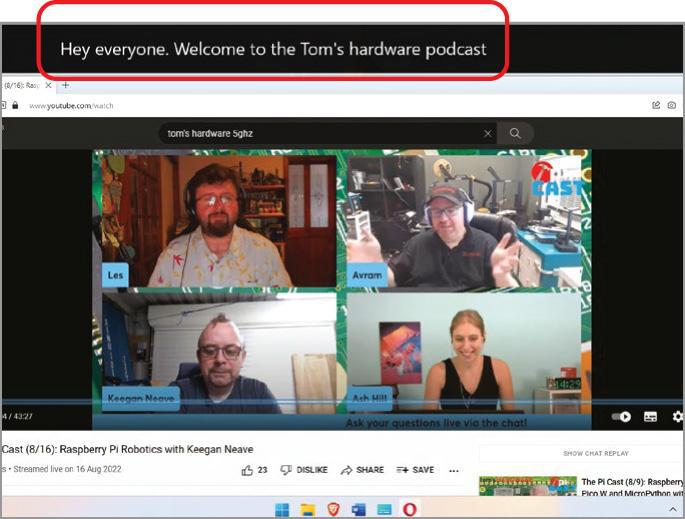Click the SHARE button under video
Viewport: 685px width, 519px height.
tap(362, 470)
